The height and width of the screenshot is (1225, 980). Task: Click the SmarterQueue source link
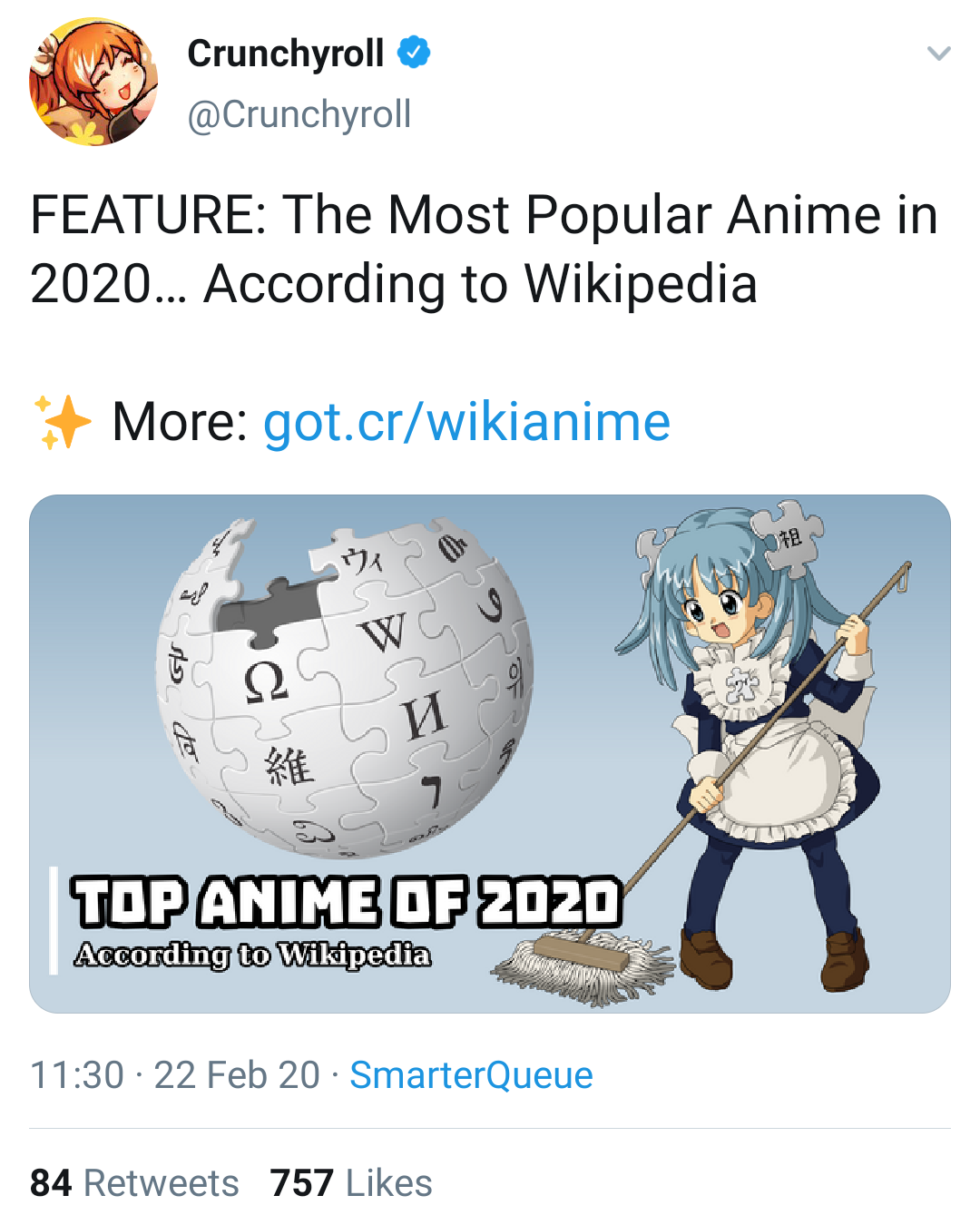tap(471, 1075)
